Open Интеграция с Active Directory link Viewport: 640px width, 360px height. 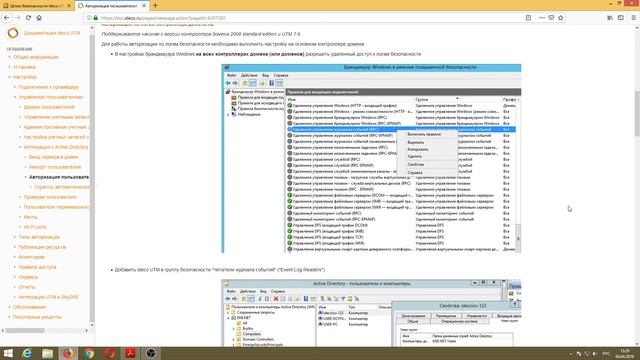point(56,147)
